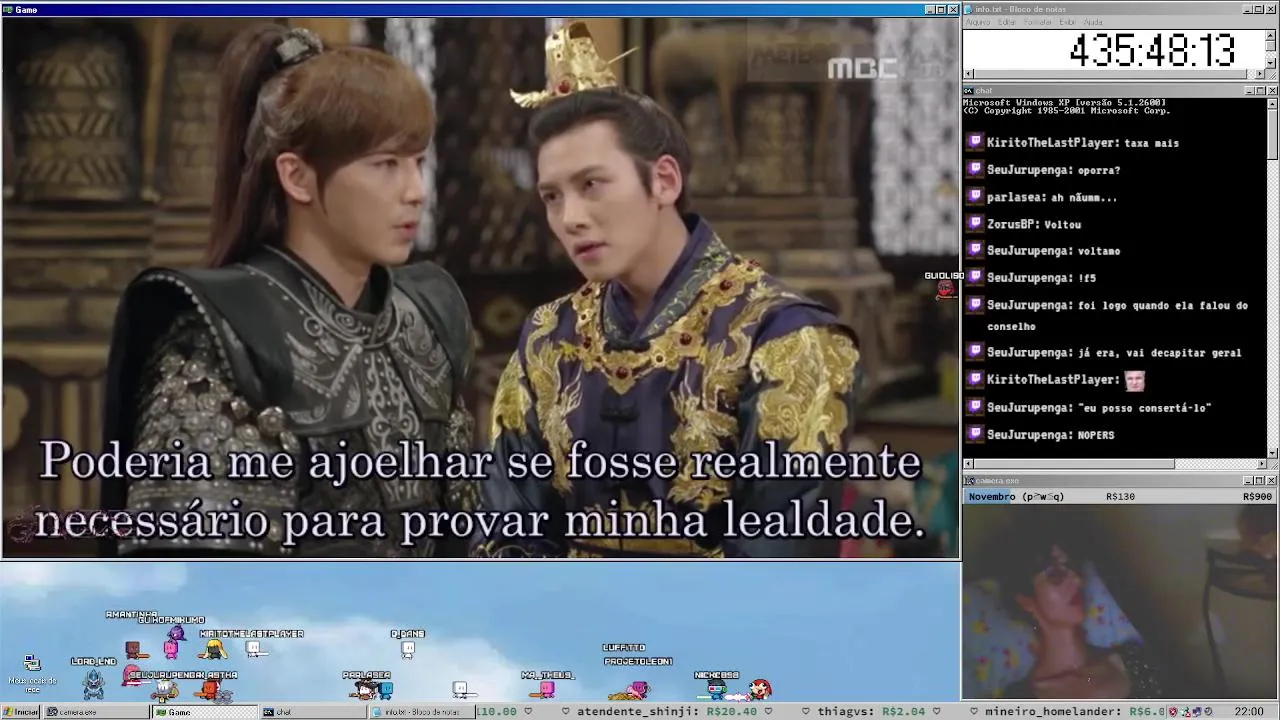Click the 435:48:13 timer text

1152,50
